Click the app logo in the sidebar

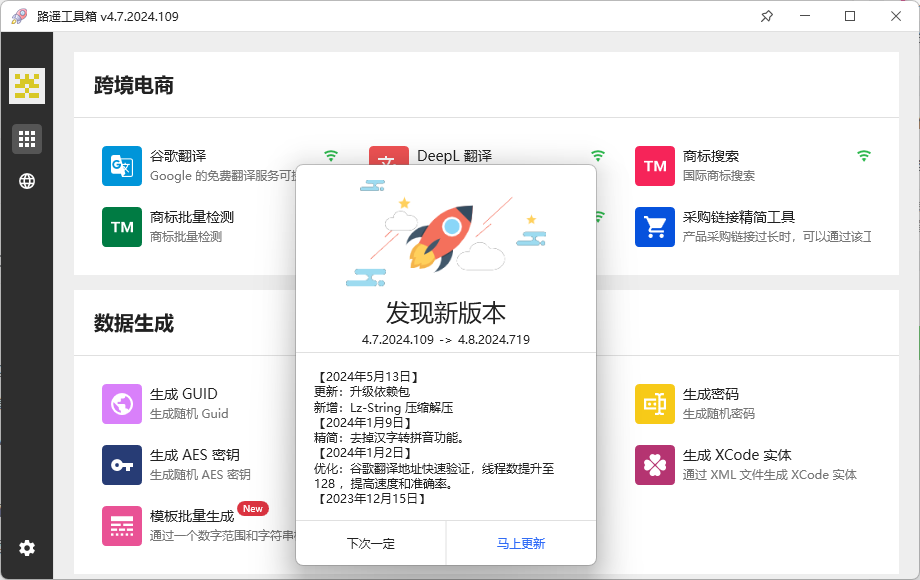coord(27,86)
